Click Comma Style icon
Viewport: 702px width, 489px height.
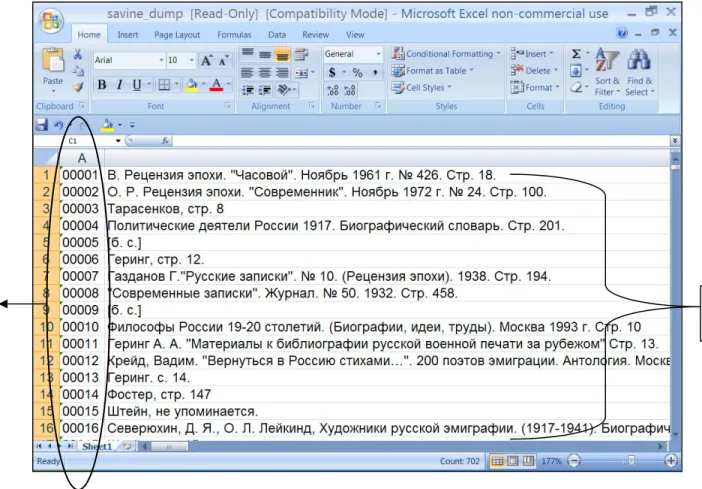(375, 72)
